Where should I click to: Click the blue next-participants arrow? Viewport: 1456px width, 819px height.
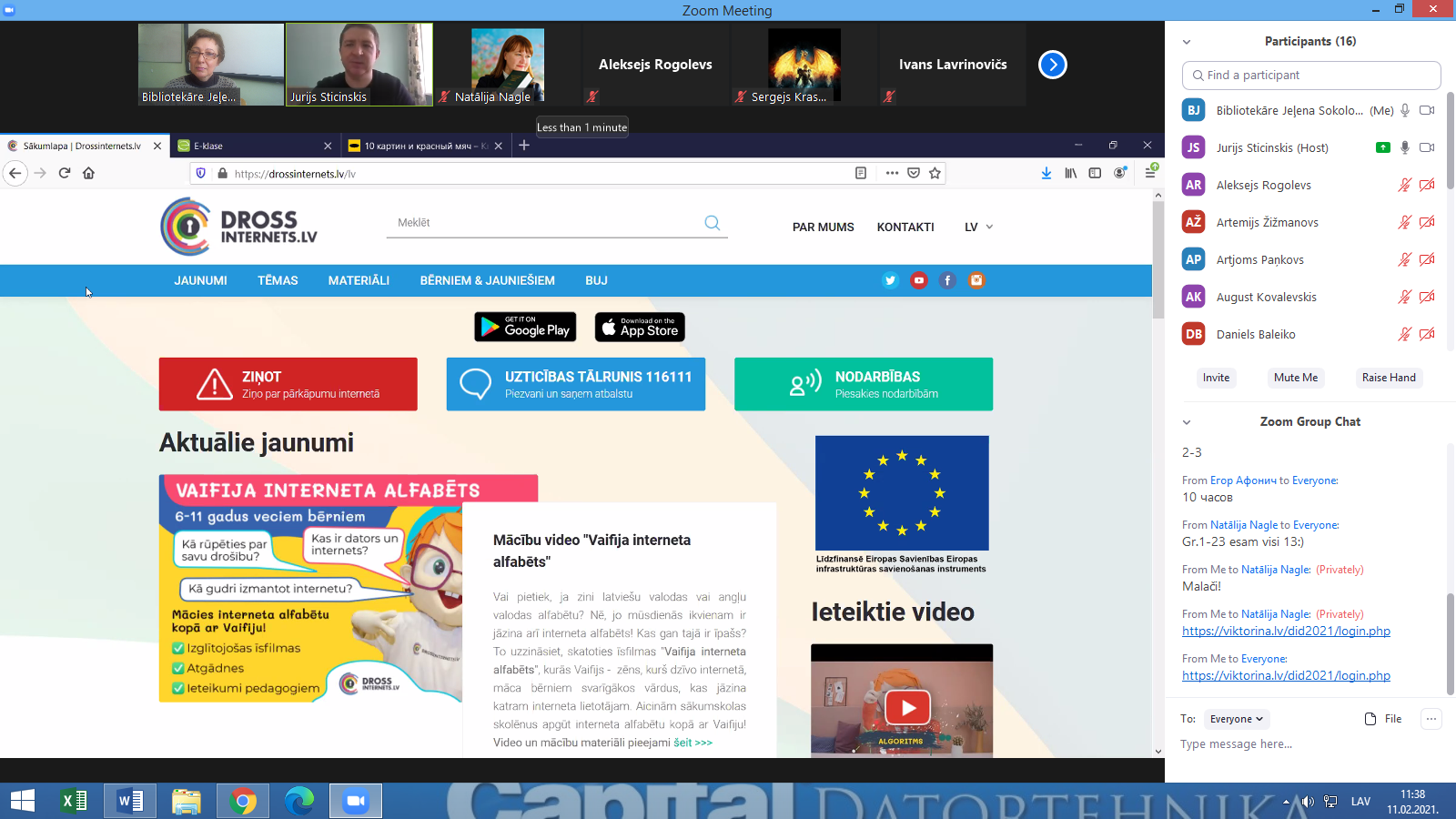[x=1052, y=65]
